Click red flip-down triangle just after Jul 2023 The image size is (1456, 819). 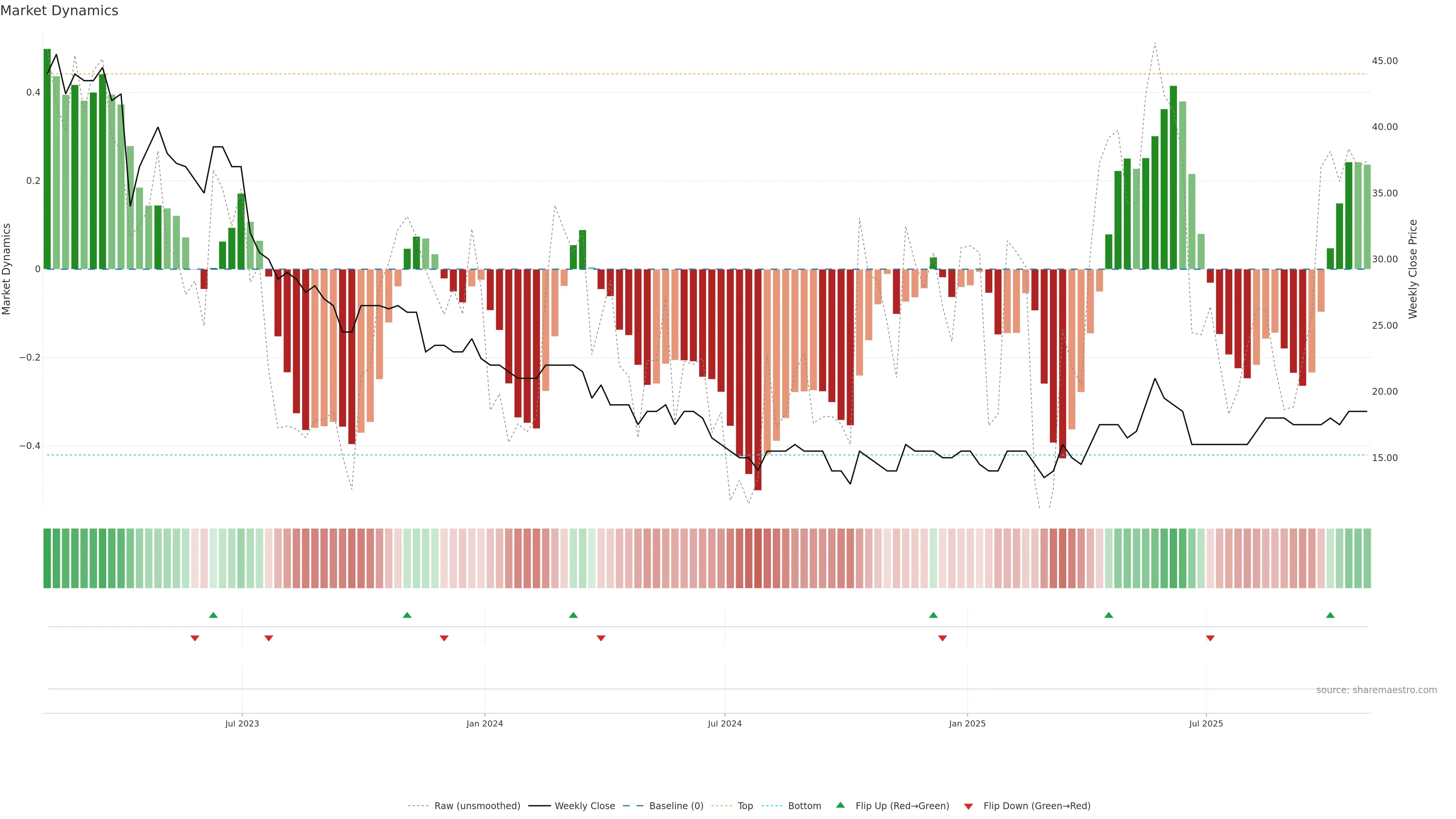[268, 638]
